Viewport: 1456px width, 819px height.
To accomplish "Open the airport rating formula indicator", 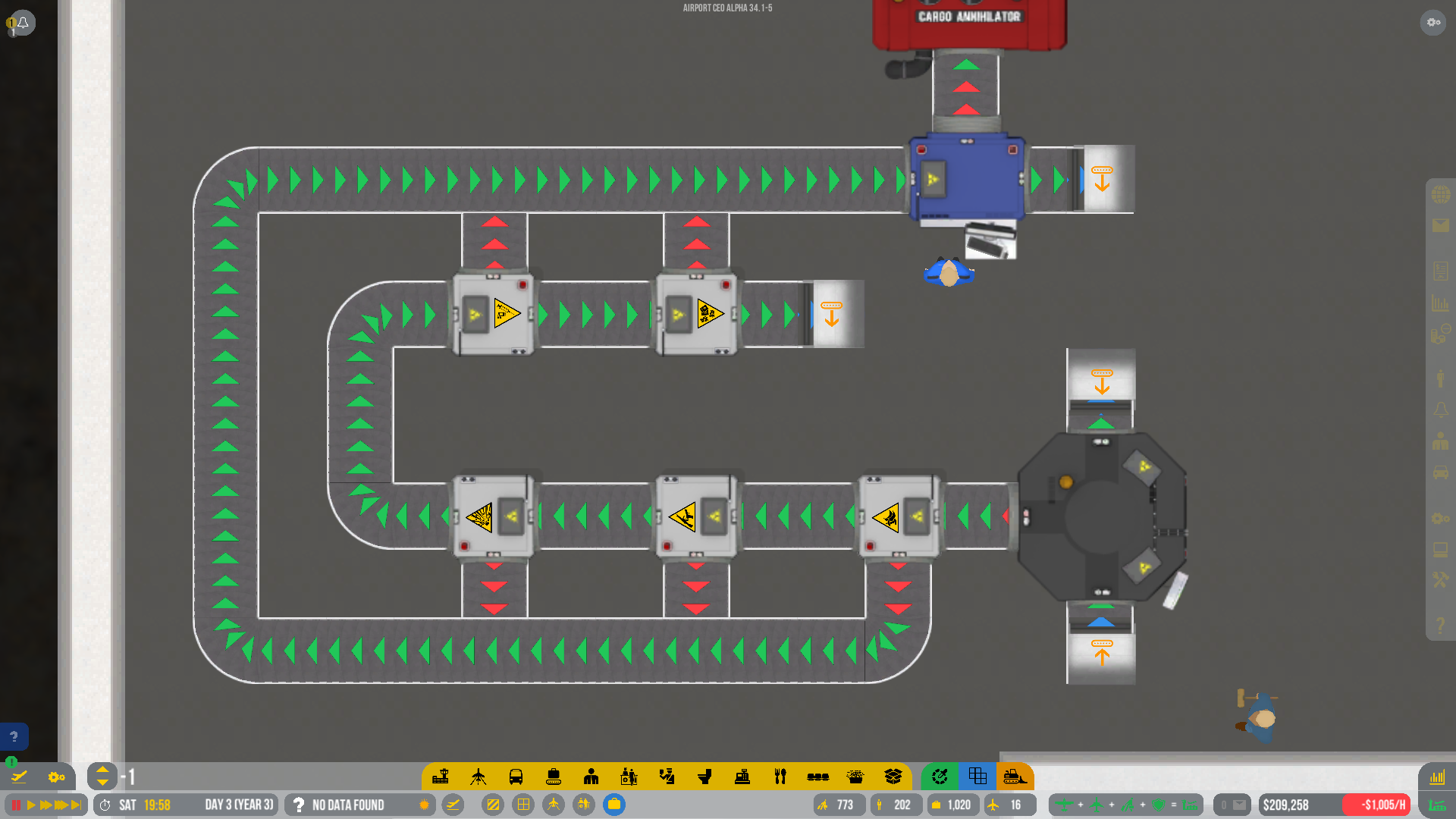I will pos(1126,805).
